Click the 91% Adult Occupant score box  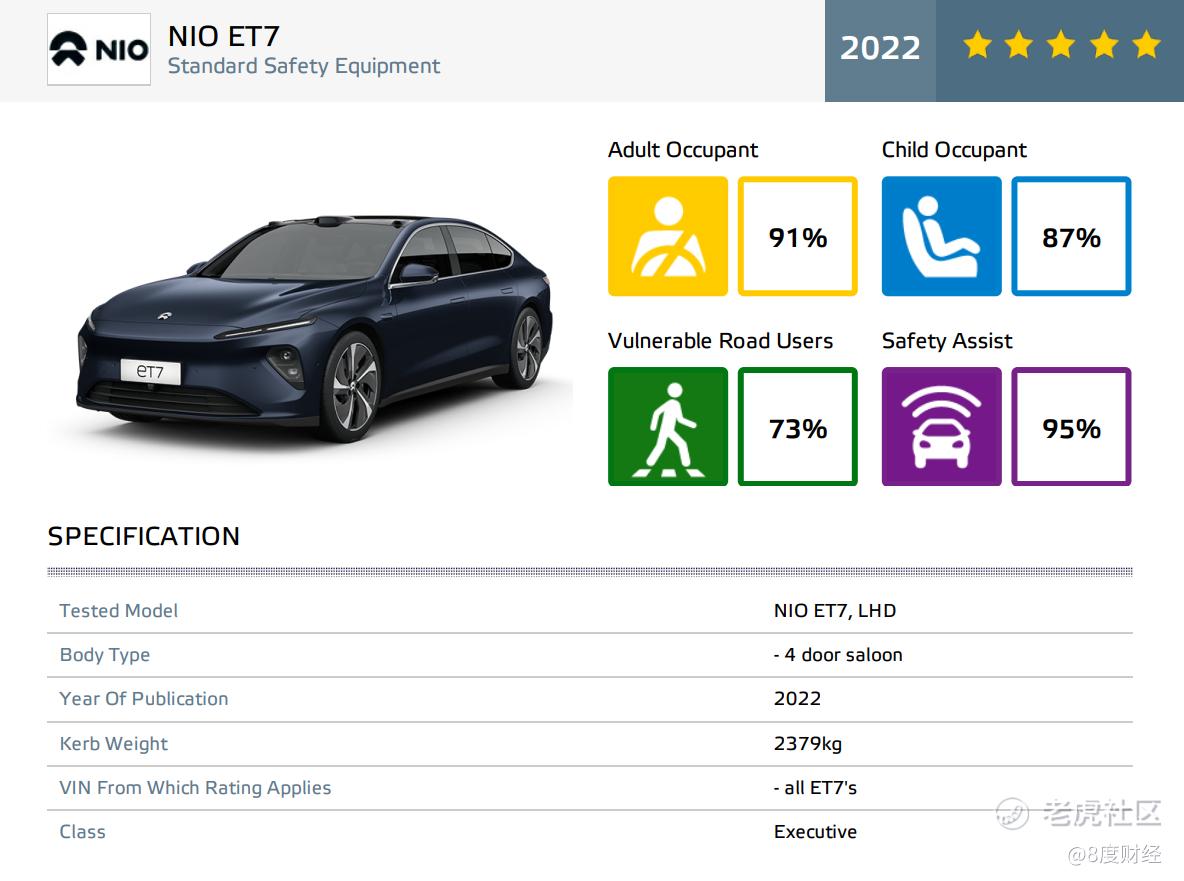coord(797,236)
